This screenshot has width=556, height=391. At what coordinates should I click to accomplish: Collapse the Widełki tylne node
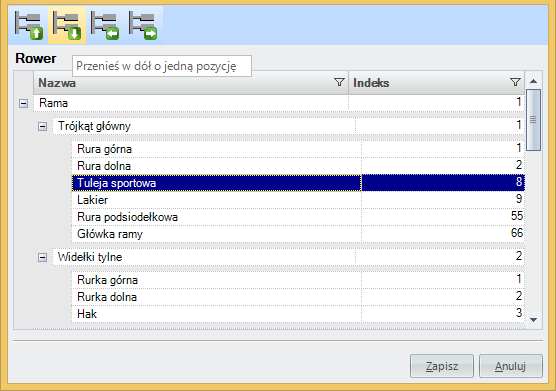pyautogui.click(x=42, y=257)
